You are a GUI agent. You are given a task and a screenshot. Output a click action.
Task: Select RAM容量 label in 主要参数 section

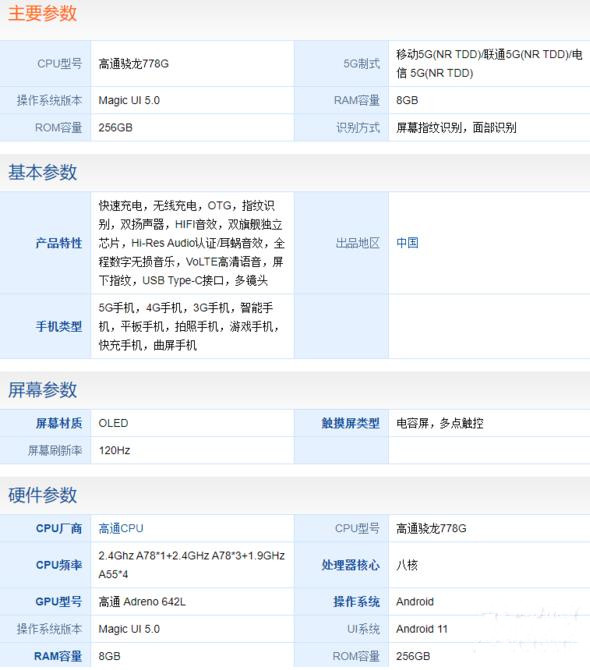tap(357, 100)
